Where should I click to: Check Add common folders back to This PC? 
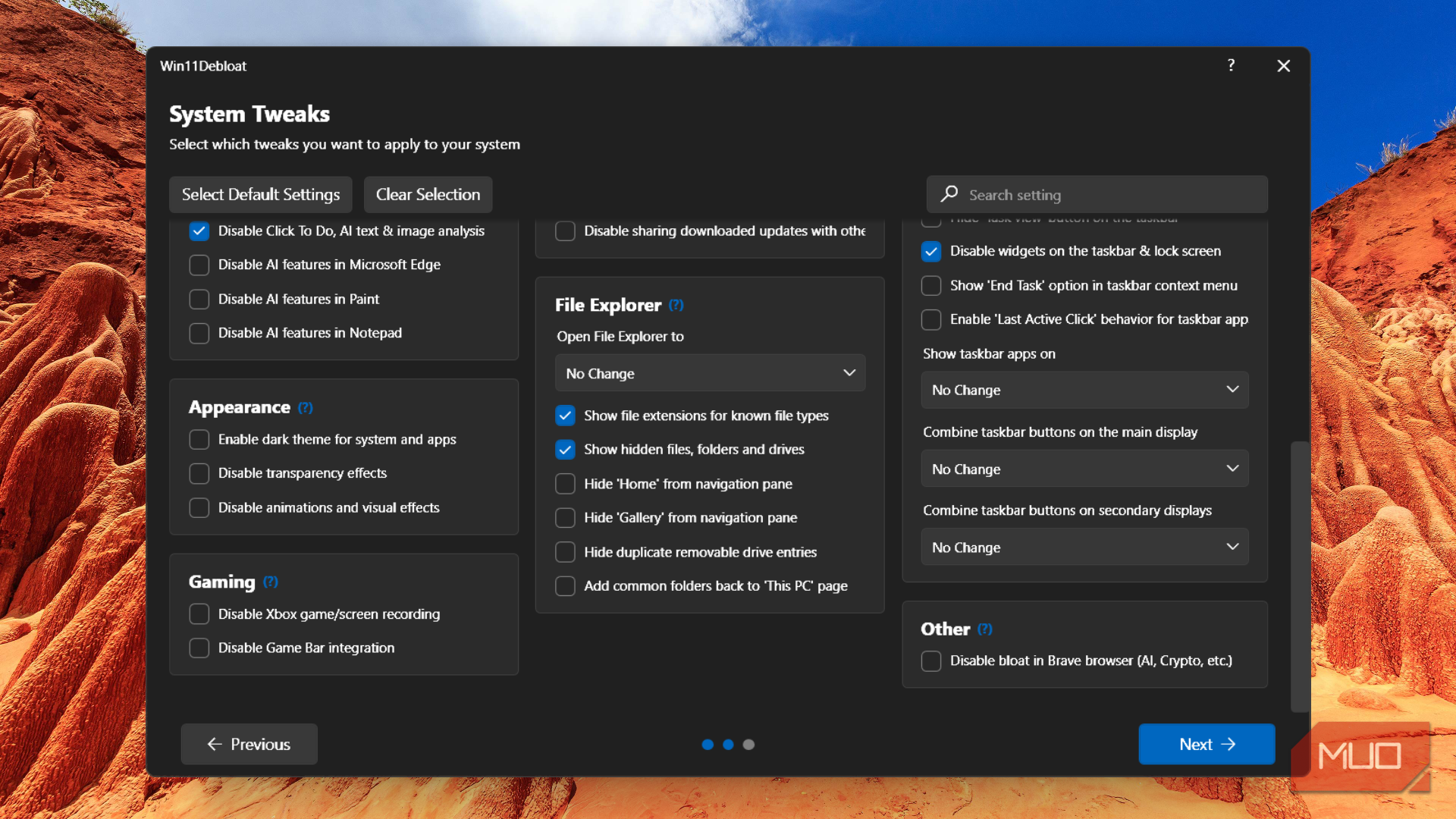coord(565,586)
